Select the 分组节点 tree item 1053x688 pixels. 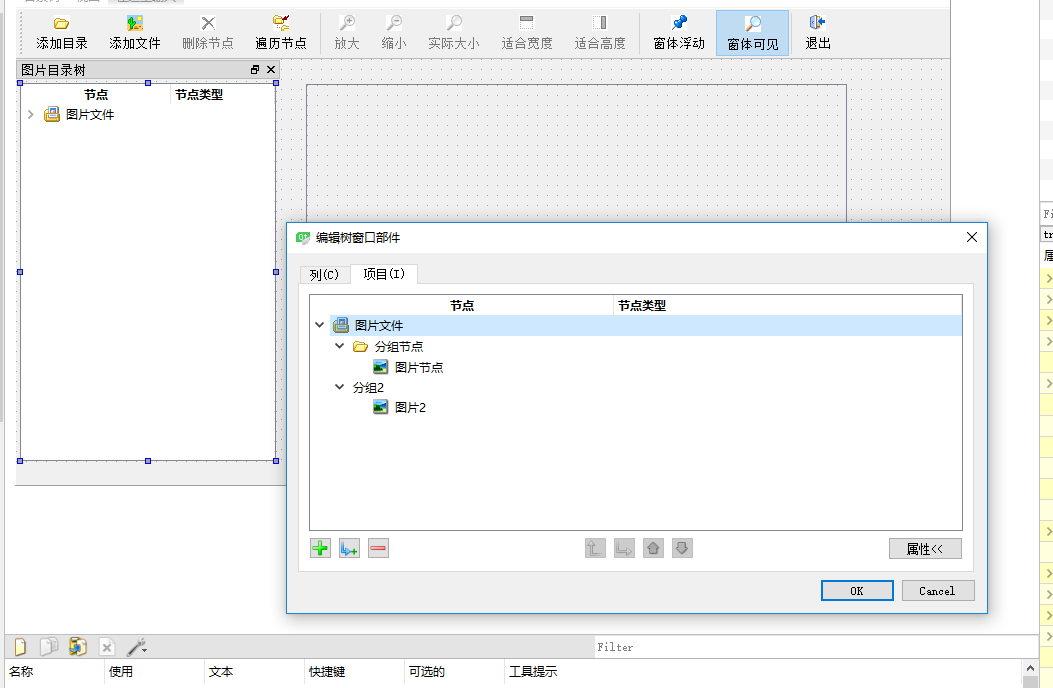(x=399, y=347)
